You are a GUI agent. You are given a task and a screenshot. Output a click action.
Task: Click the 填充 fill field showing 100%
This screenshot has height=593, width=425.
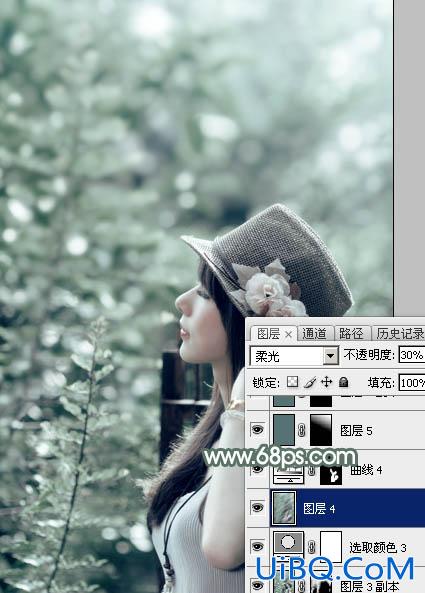click(412, 383)
